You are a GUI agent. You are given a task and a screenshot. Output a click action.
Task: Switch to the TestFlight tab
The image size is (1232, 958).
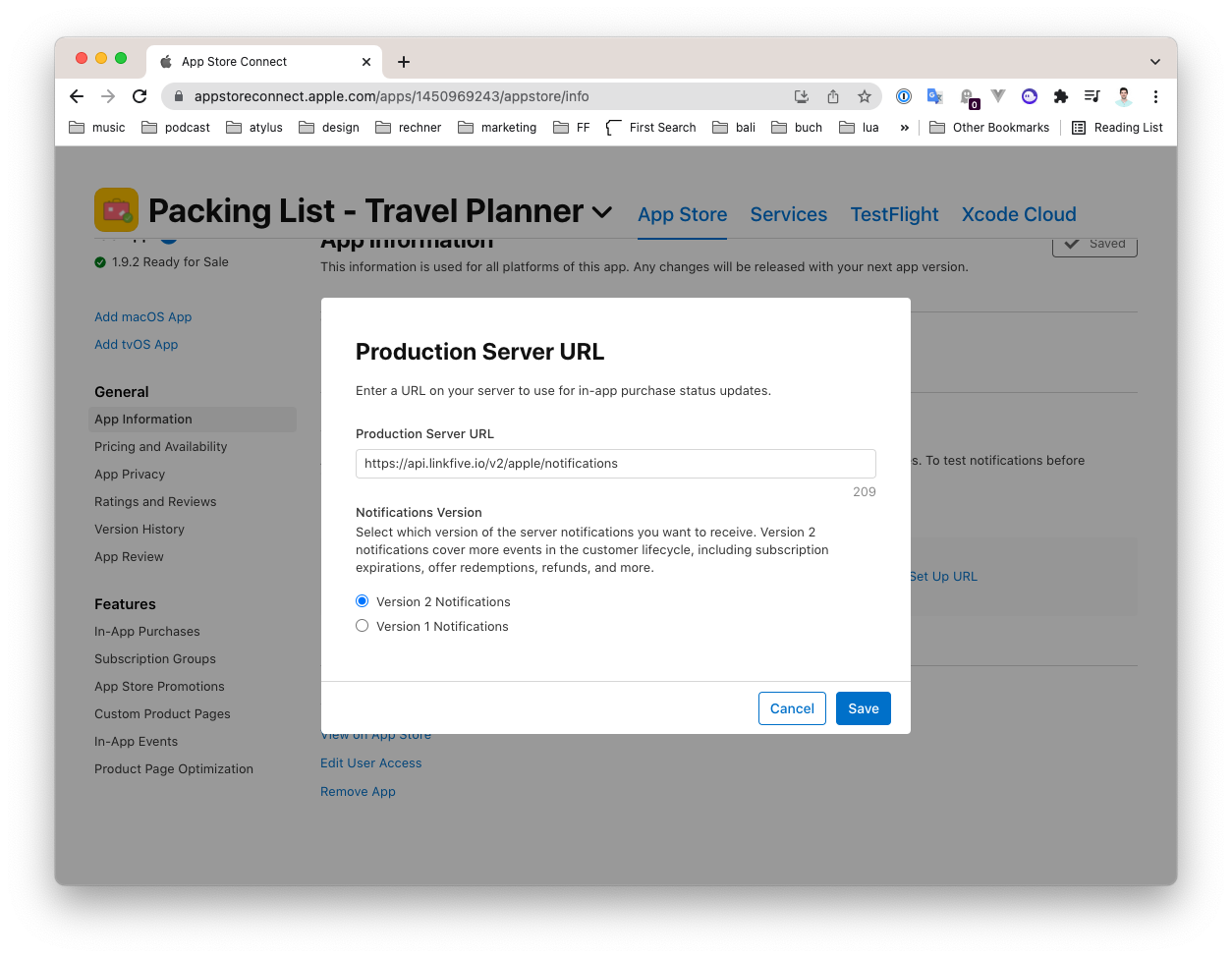click(x=894, y=214)
